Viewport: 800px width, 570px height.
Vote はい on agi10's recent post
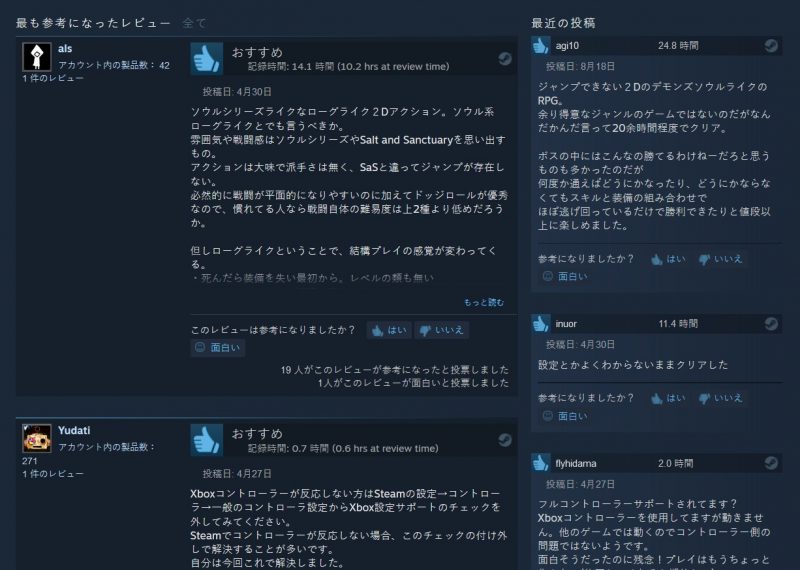(x=668, y=259)
